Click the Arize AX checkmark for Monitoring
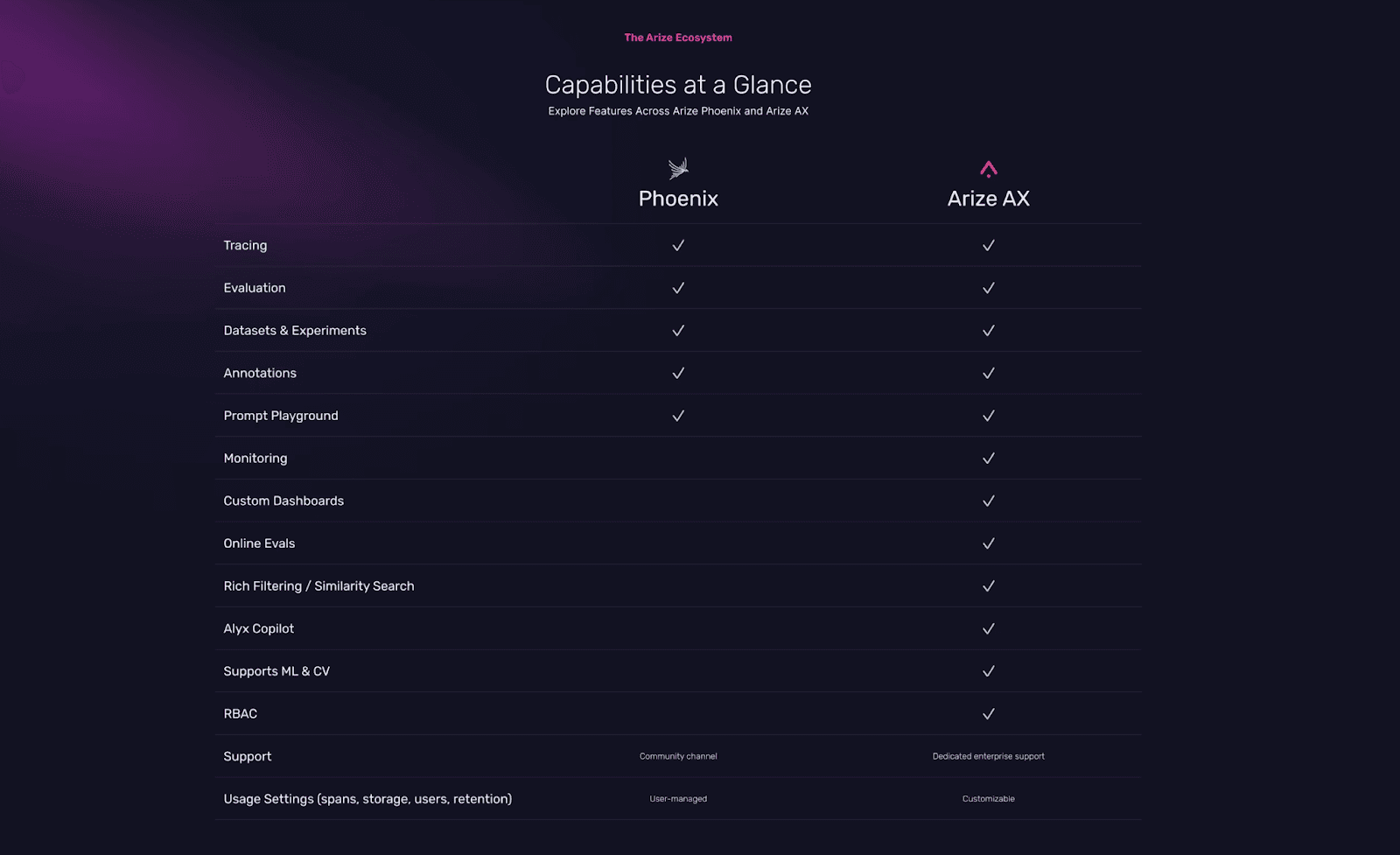1400x855 pixels. click(x=988, y=459)
